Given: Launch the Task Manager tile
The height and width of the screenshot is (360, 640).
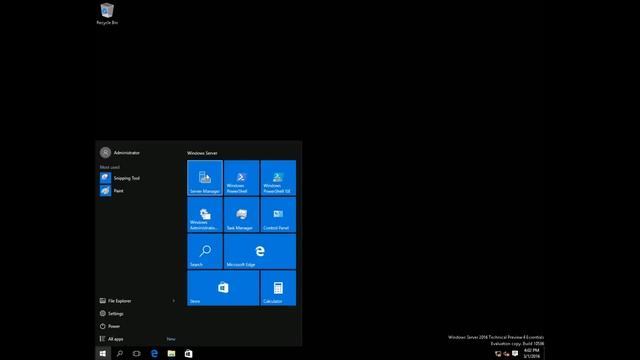Looking at the screenshot, I should 242,214.
